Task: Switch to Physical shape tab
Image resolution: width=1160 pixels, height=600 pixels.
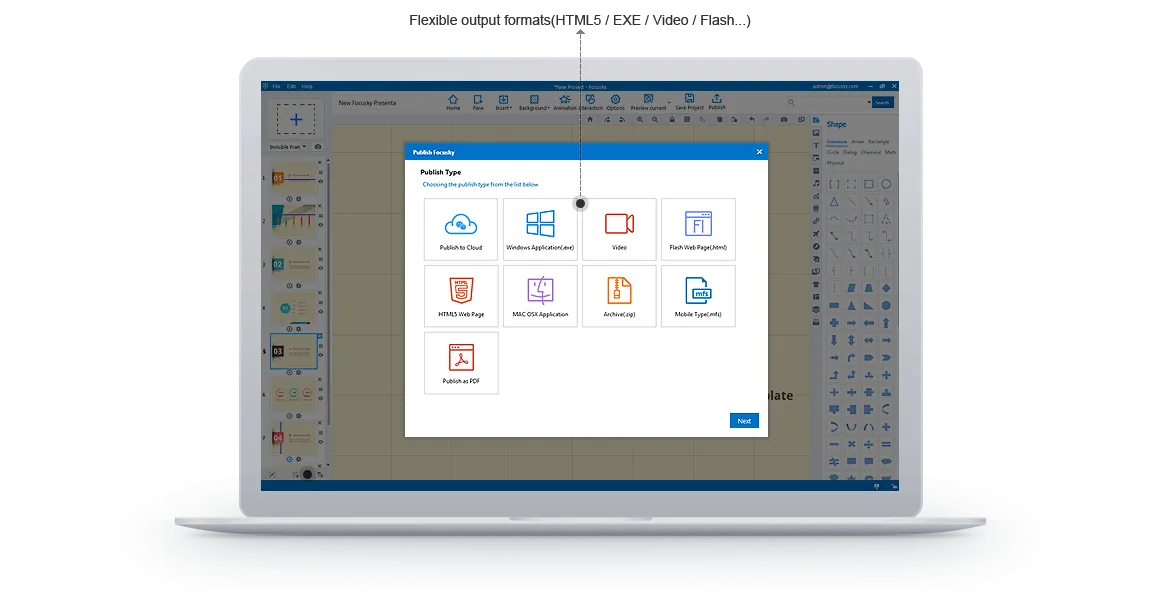Action: tap(835, 163)
